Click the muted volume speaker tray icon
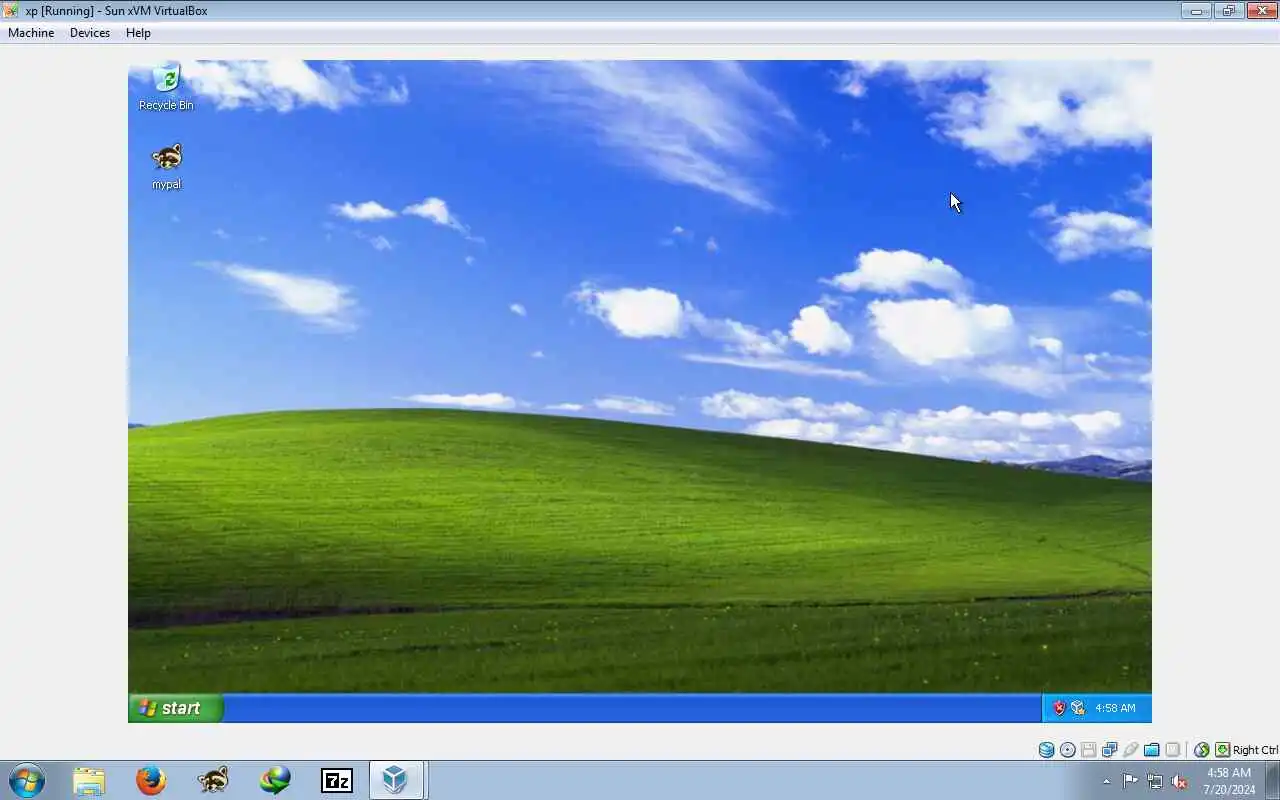Viewport: 1280px width, 800px height. [x=1179, y=781]
